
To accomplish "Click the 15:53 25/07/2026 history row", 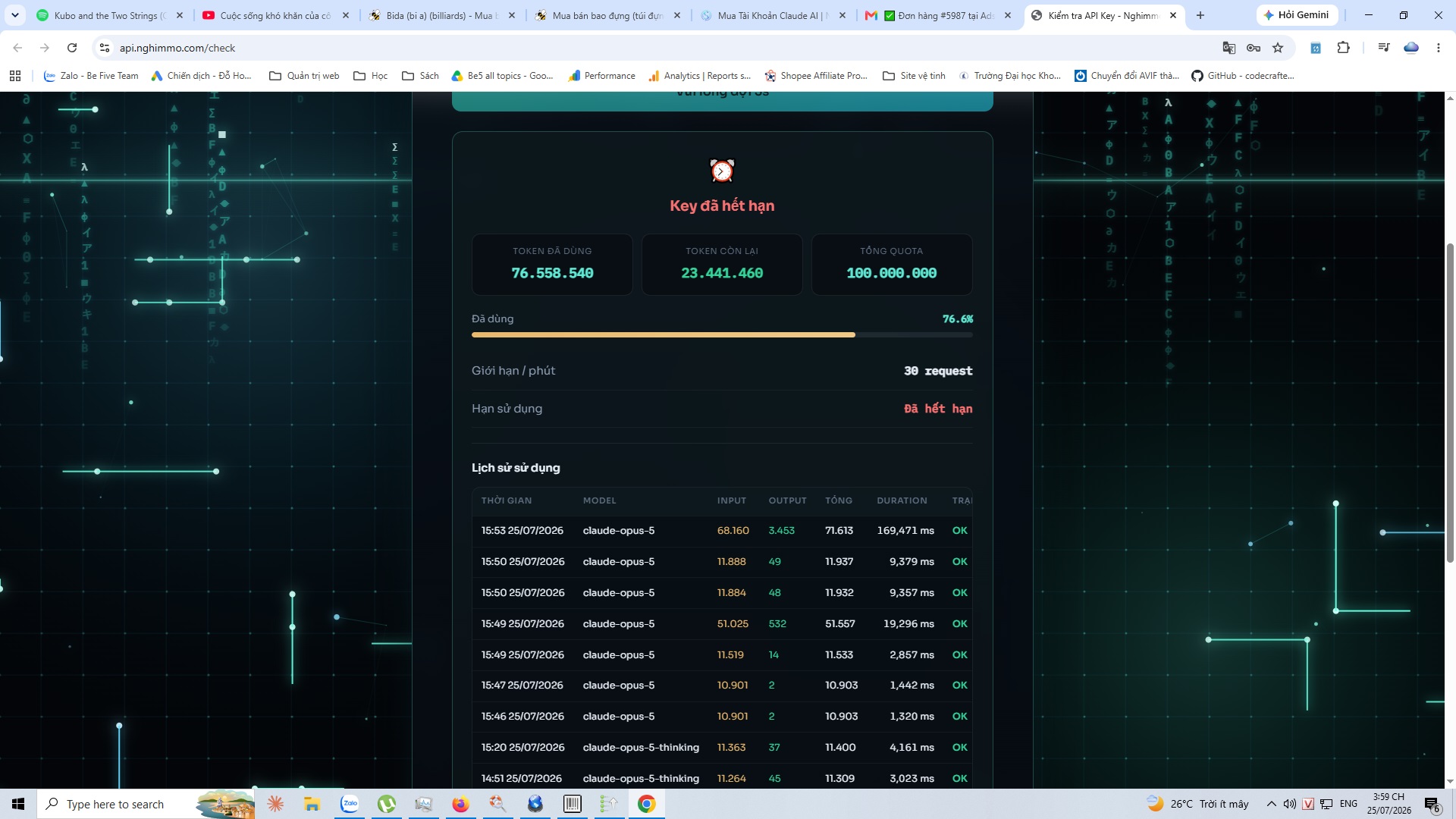I will tap(722, 531).
